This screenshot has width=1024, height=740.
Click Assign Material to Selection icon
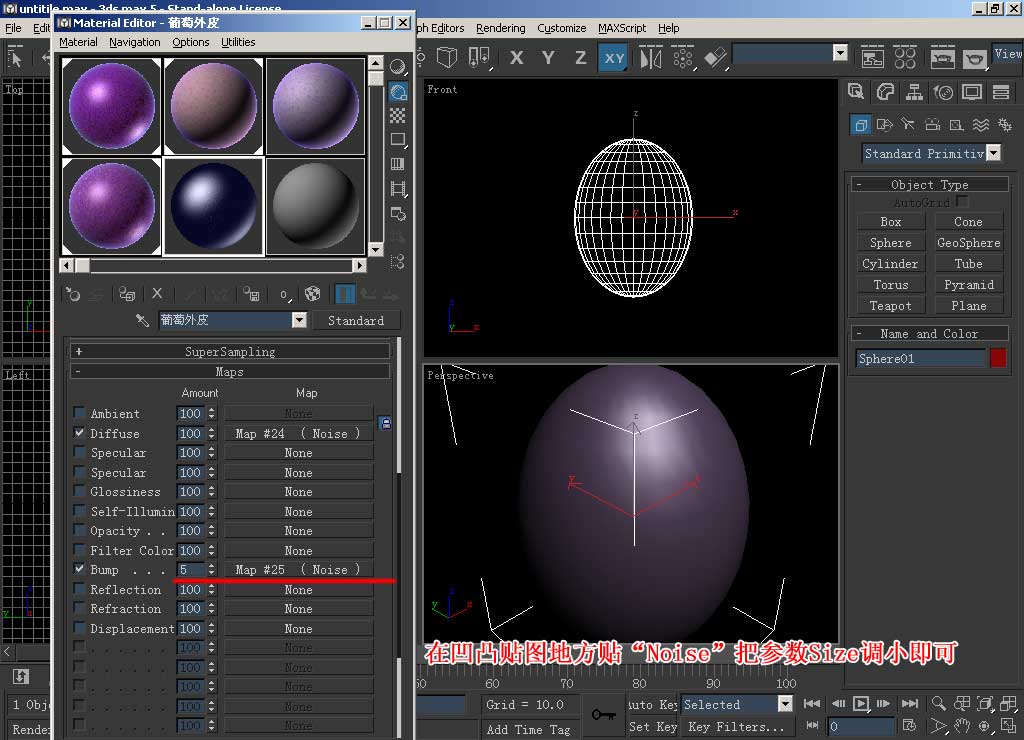[127, 294]
